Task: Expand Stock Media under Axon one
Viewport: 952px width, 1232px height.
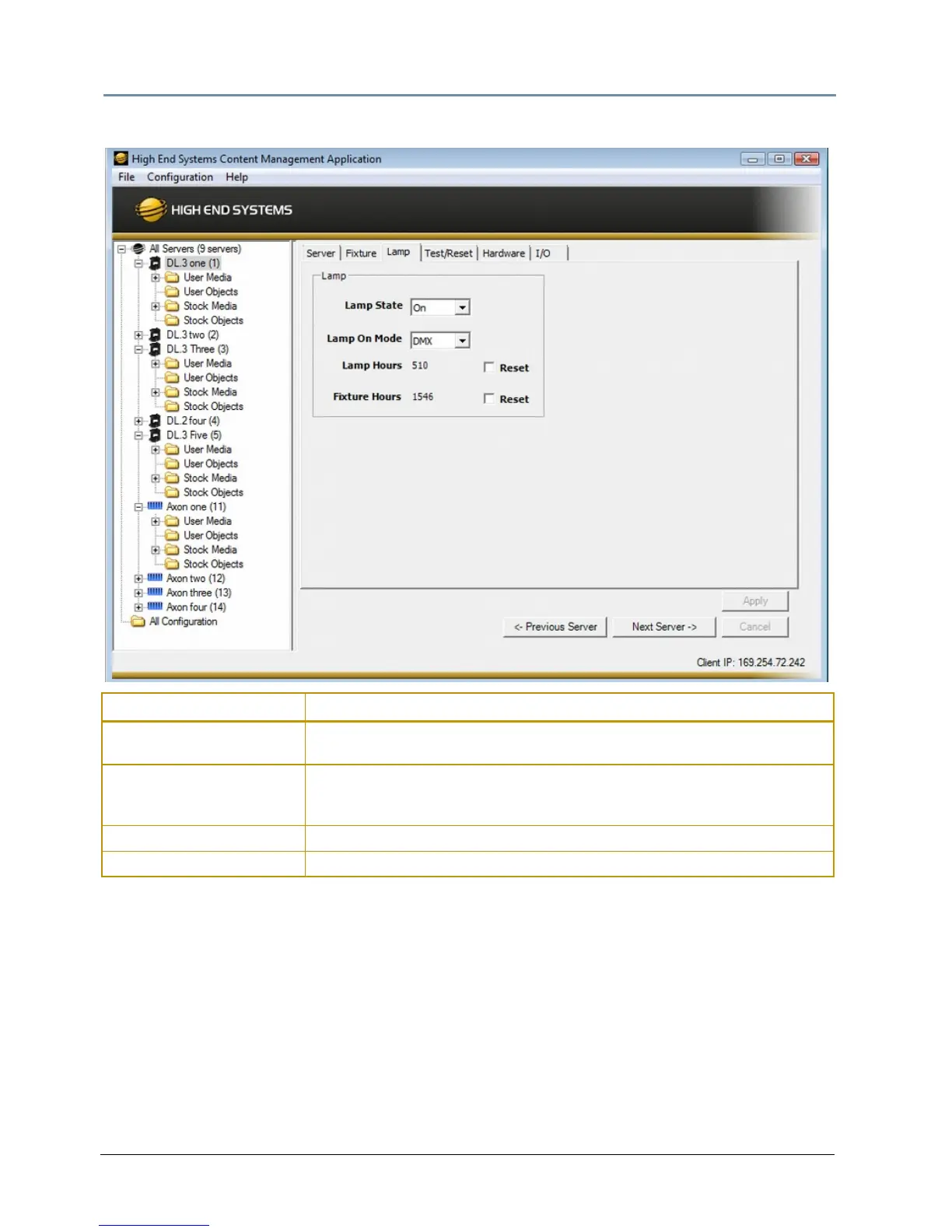Action: point(156,550)
